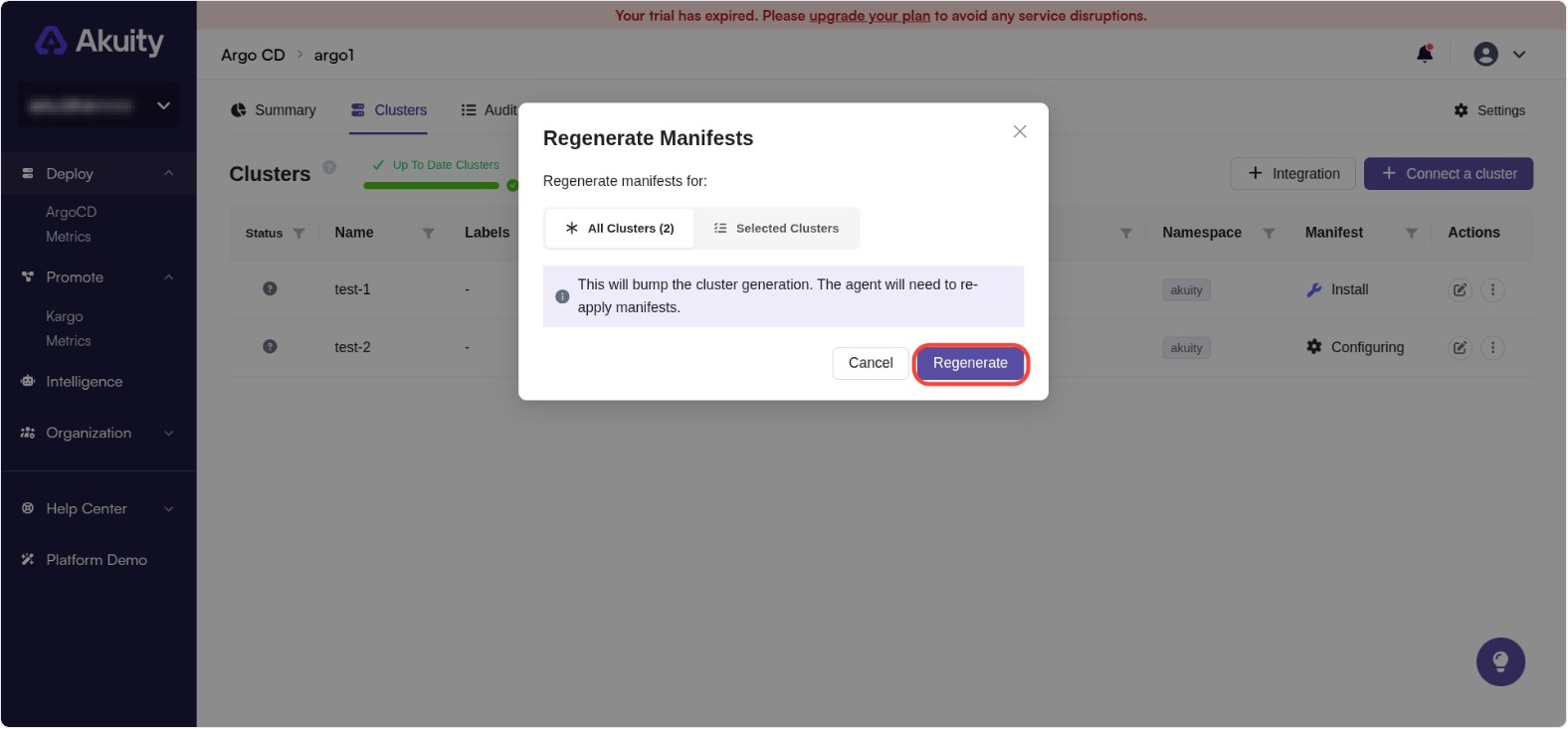Collapse the Promote section

(169, 277)
